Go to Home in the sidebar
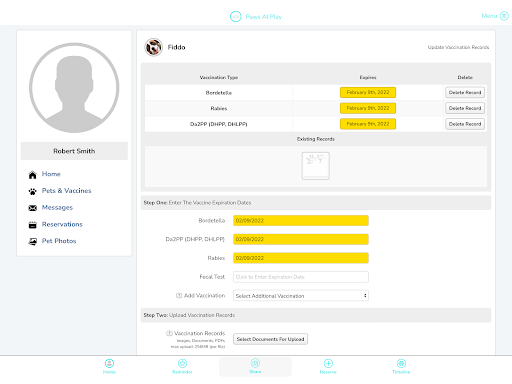This screenshot has width=512, height=384. tap(51, 174)
